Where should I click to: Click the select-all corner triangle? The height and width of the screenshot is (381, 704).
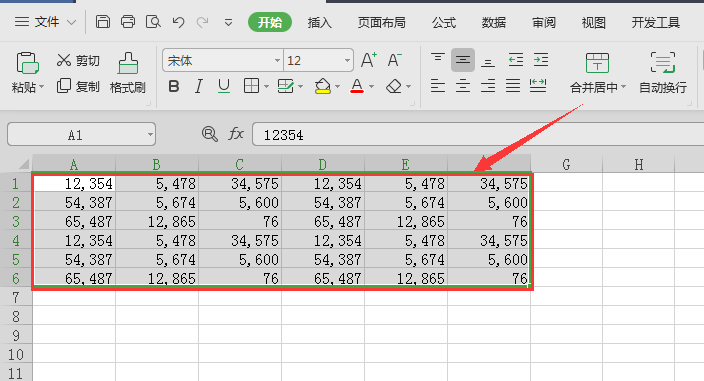point(24,164)
